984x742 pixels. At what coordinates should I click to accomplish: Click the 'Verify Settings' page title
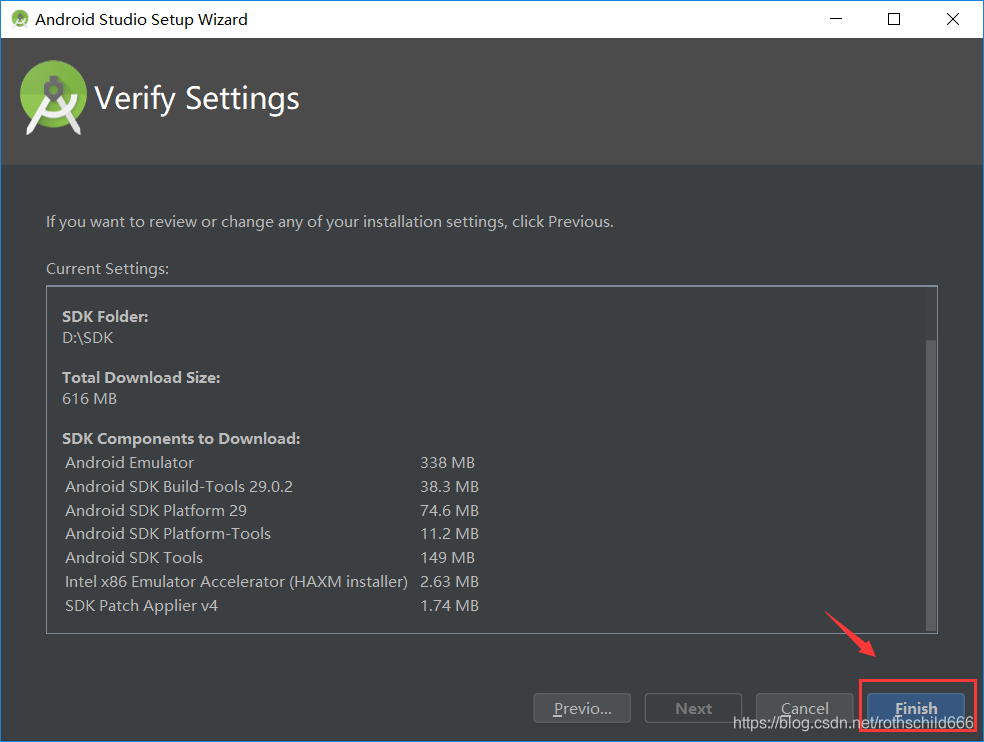pyautogui.click(x=196, y=99)
